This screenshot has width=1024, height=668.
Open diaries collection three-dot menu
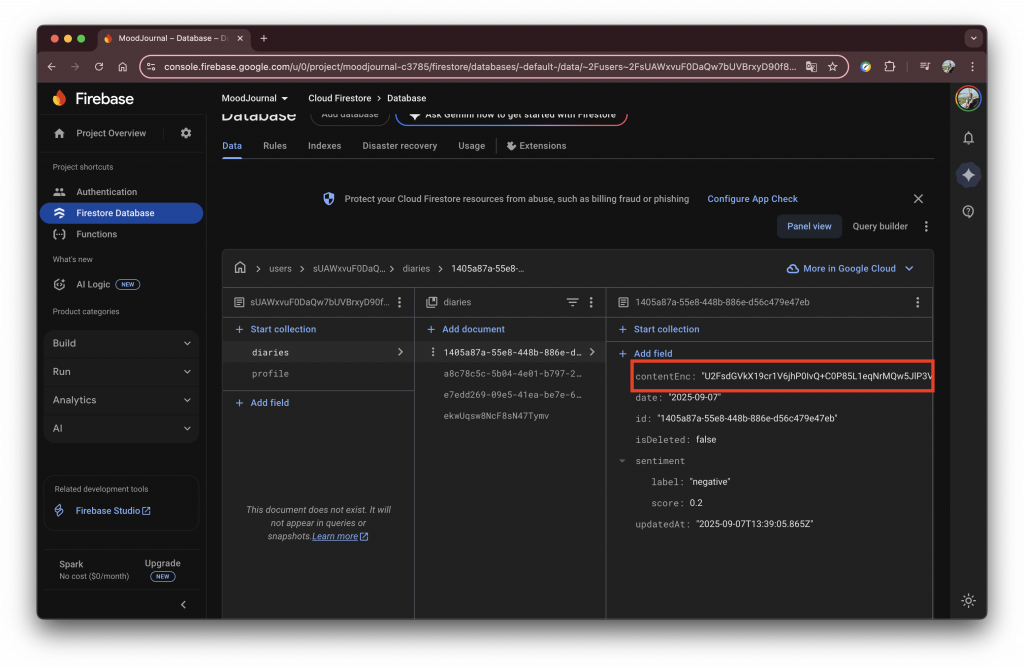pyautogui.click(x=591, y=302)
